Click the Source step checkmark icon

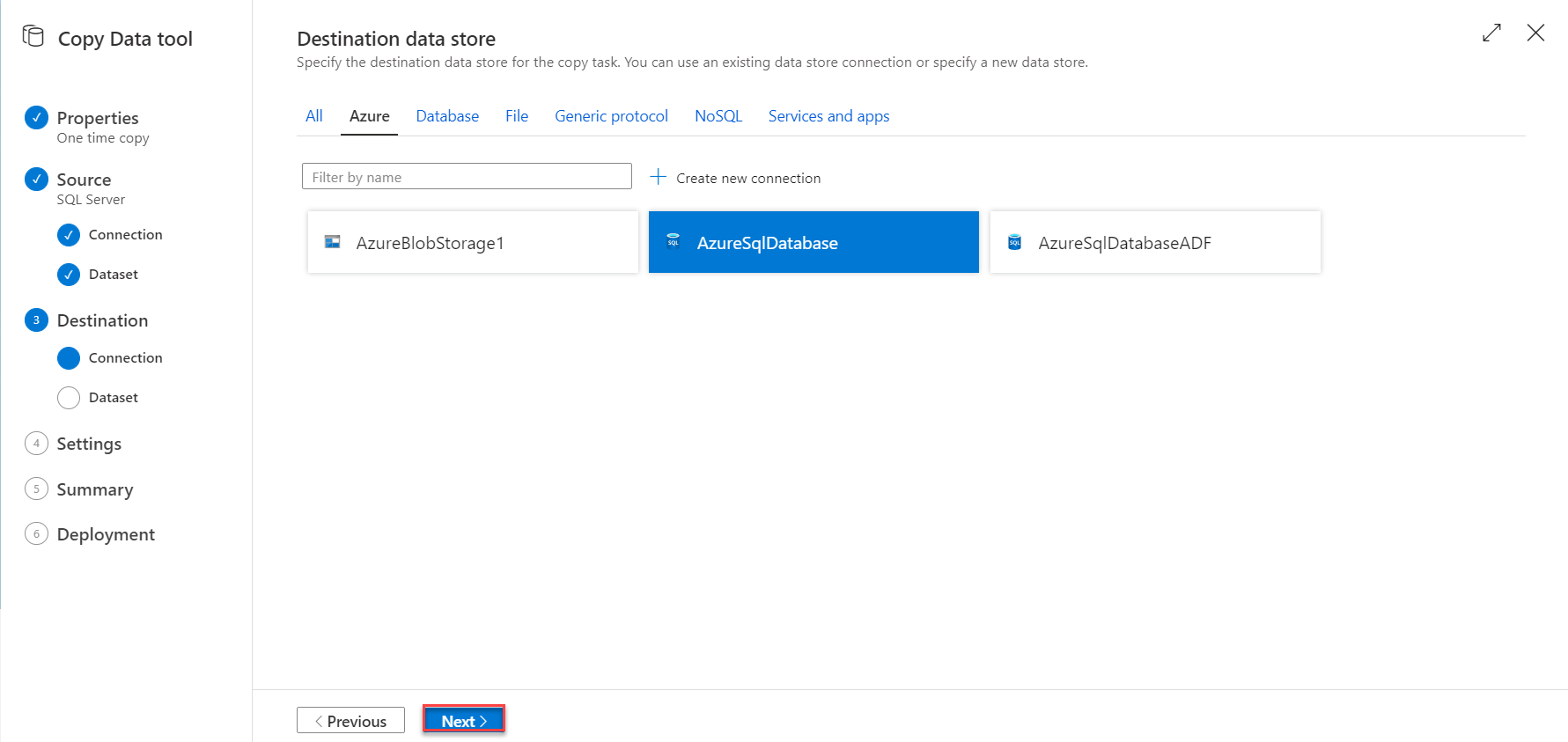pyautogui.click(x=36, y=179)
